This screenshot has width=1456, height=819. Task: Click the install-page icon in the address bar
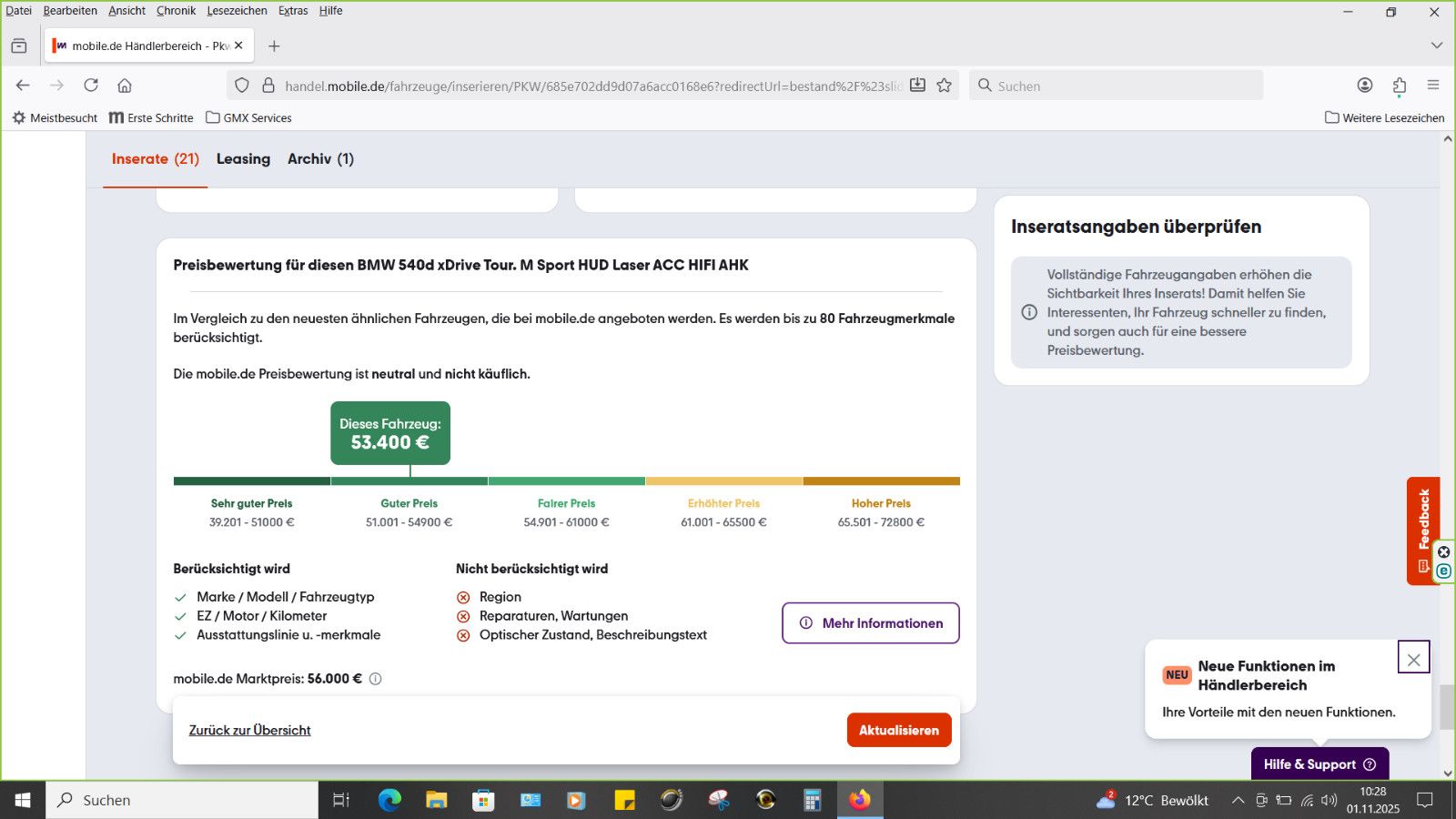point(918,86)
